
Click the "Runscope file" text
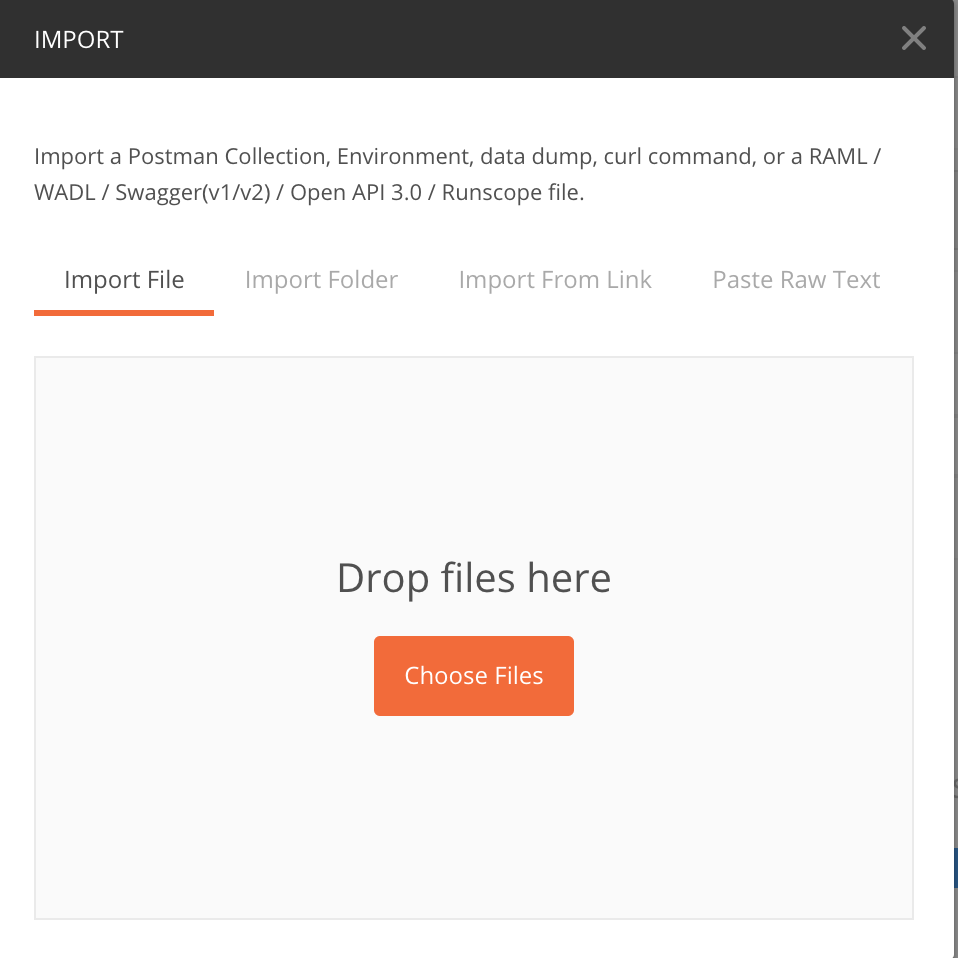511,193
